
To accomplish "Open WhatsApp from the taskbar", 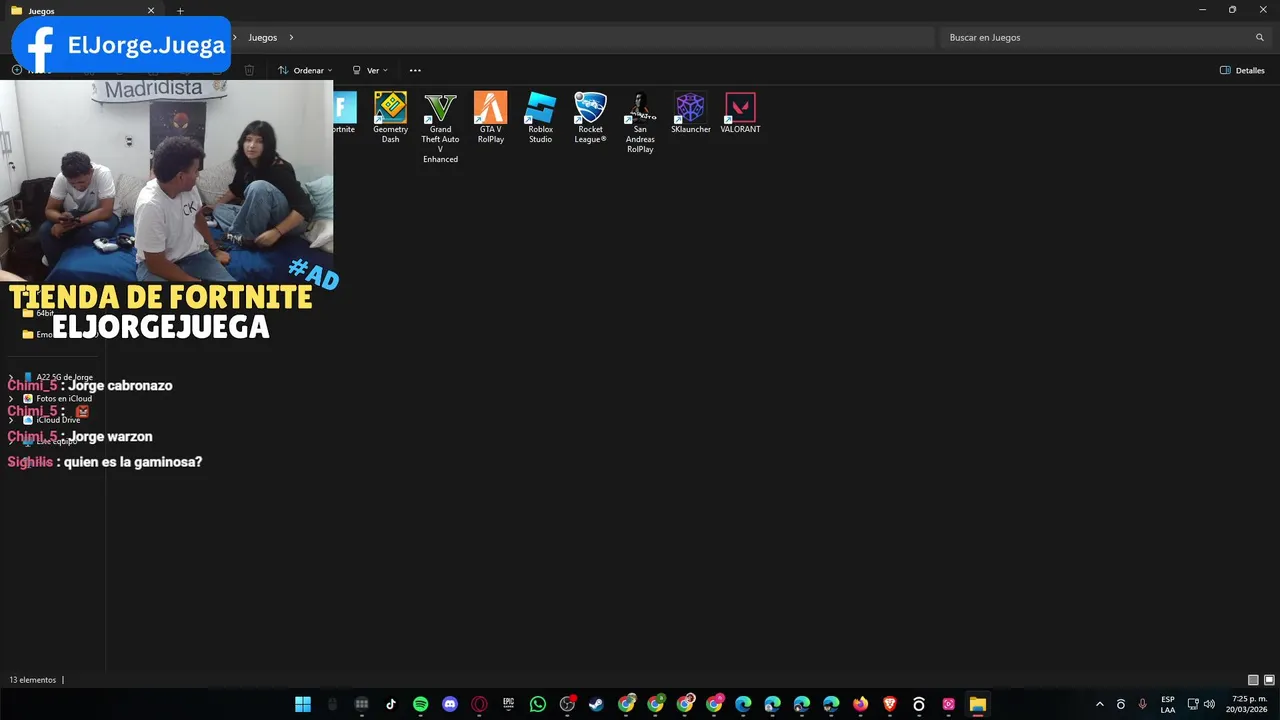I will pos(538,704).
